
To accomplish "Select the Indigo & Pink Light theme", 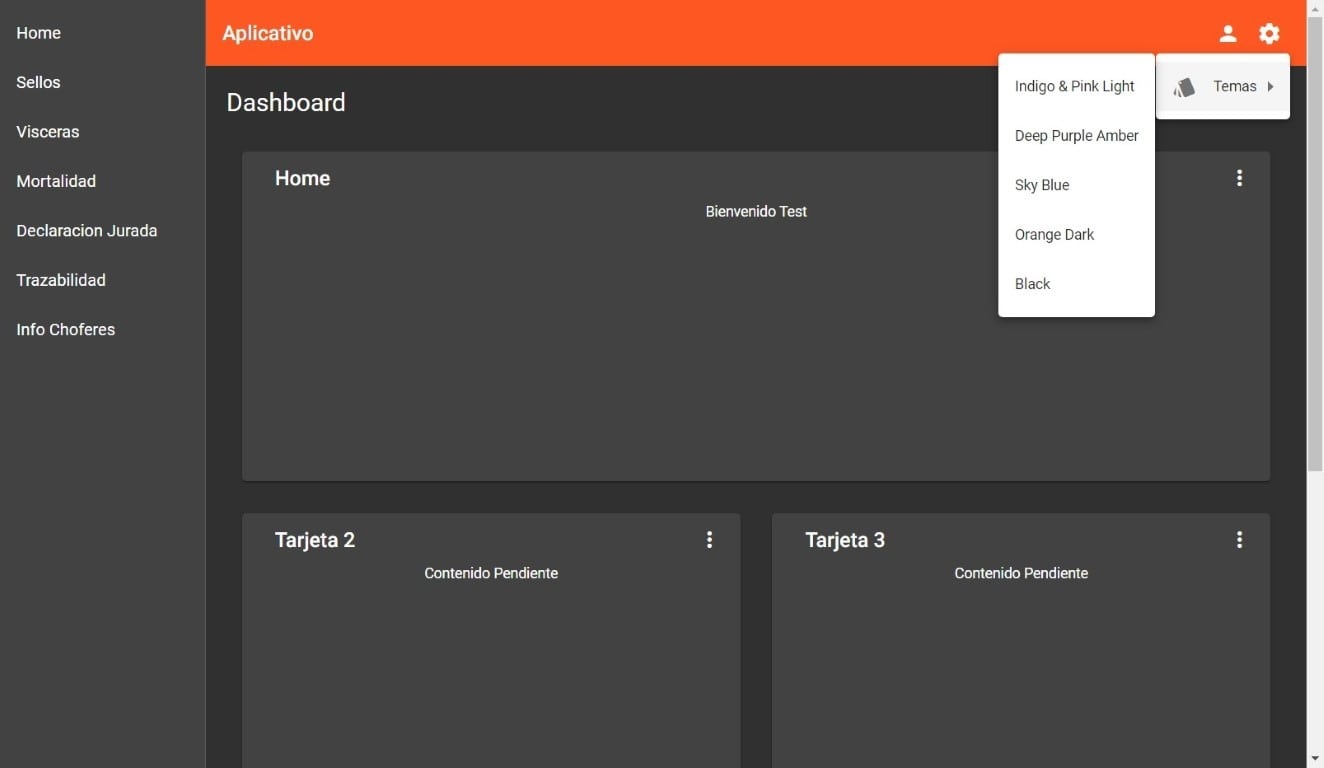I will (x=1075, y=86).
